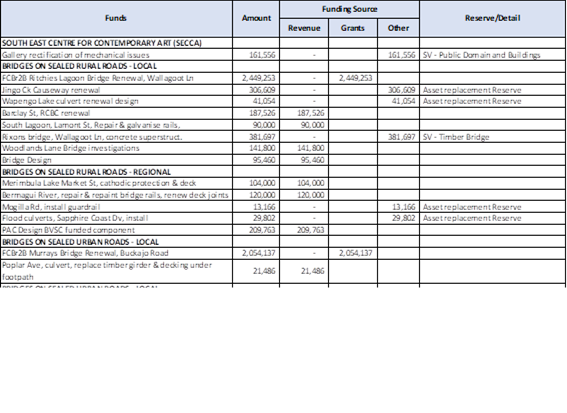Select the Revenue sub-header cell
567x413 pixels.
click(x=304, y=28)
